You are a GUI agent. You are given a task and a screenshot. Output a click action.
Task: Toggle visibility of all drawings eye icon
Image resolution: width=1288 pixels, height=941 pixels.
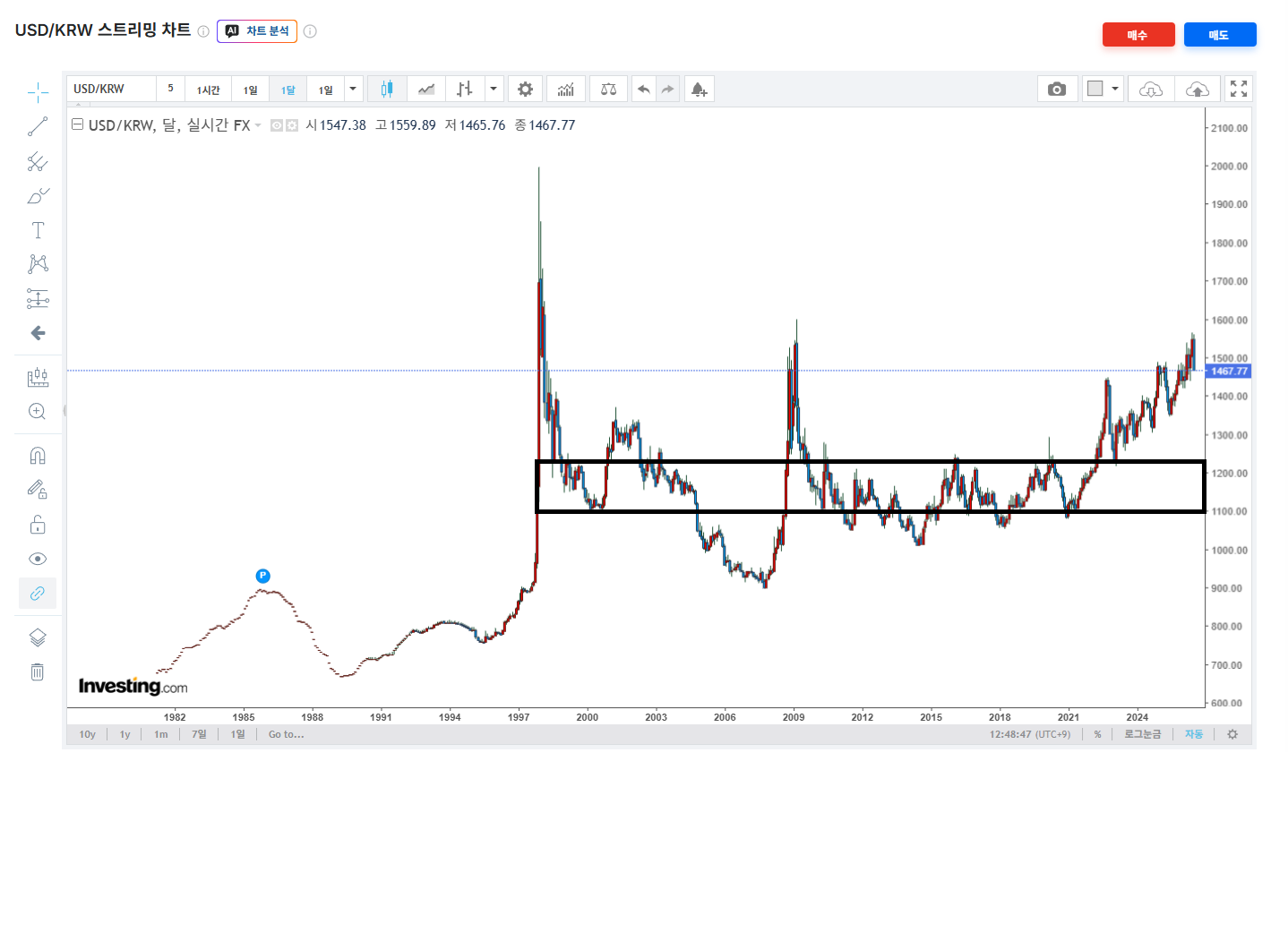click(38, 559)
